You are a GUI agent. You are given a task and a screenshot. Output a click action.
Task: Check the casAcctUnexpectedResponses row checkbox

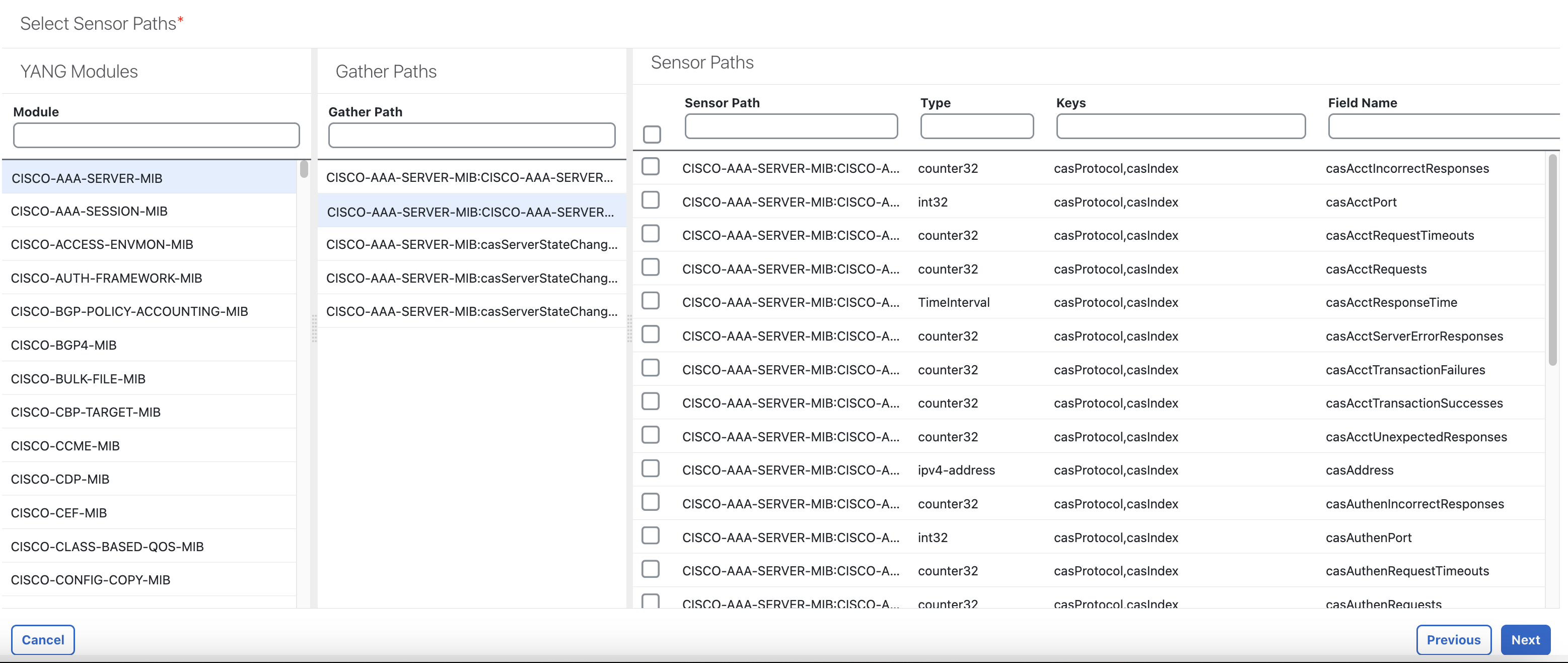[x=651, y=435]
